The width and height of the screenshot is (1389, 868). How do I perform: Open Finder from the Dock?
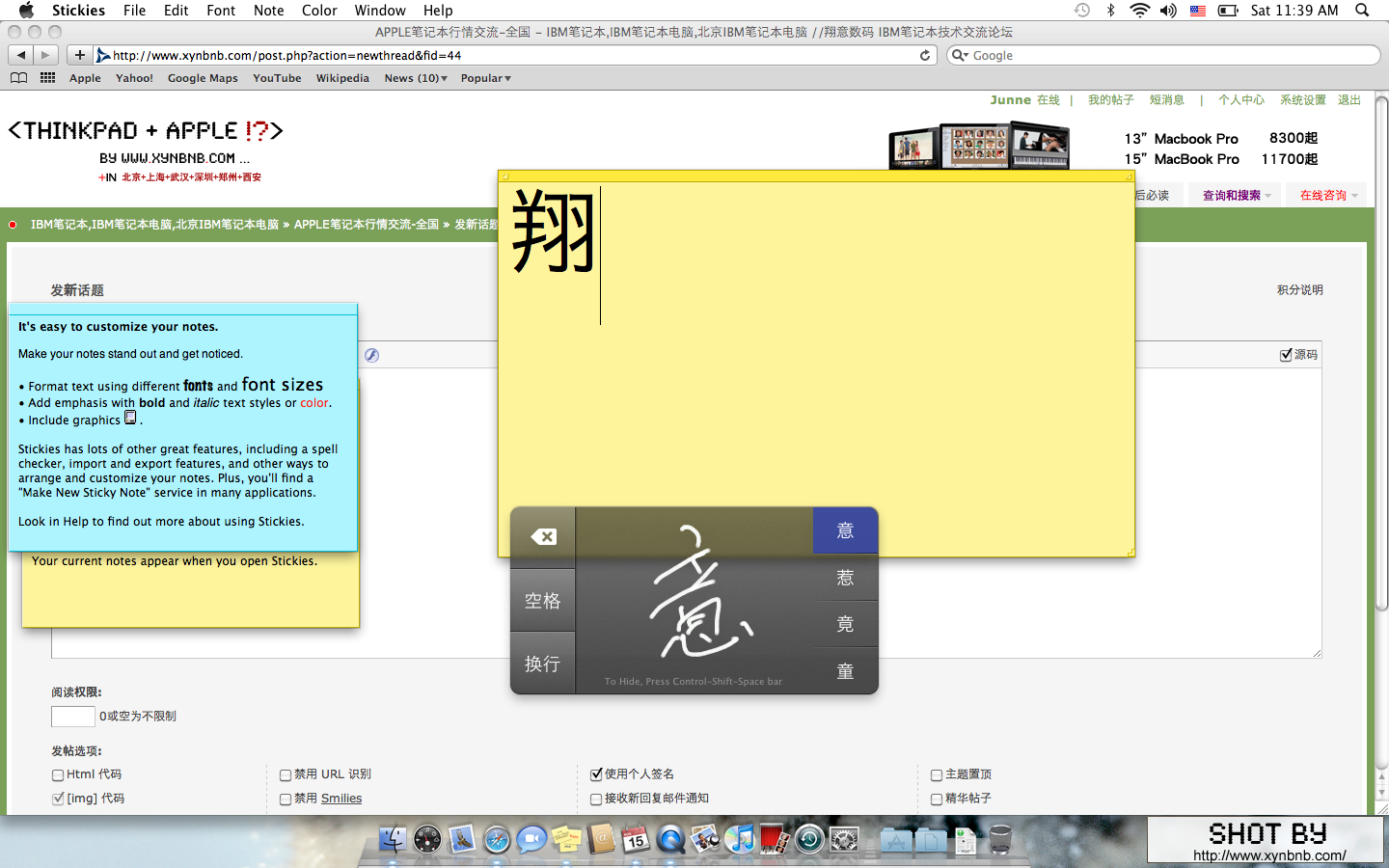393,839
